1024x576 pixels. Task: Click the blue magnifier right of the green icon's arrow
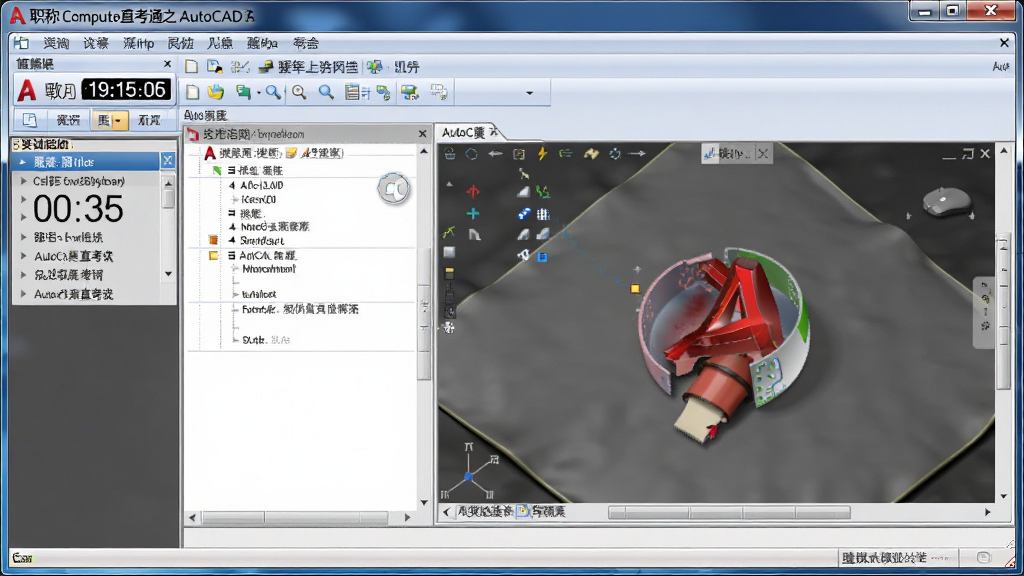273,92
